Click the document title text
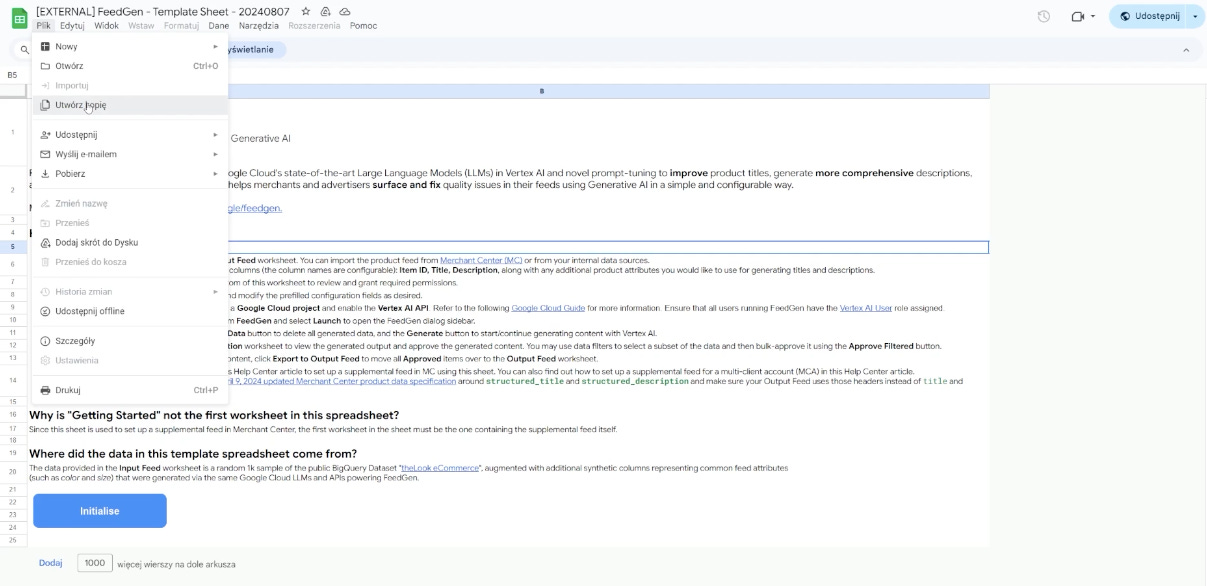The width and height of the screenshot is (1207, 586). point(164,11)
